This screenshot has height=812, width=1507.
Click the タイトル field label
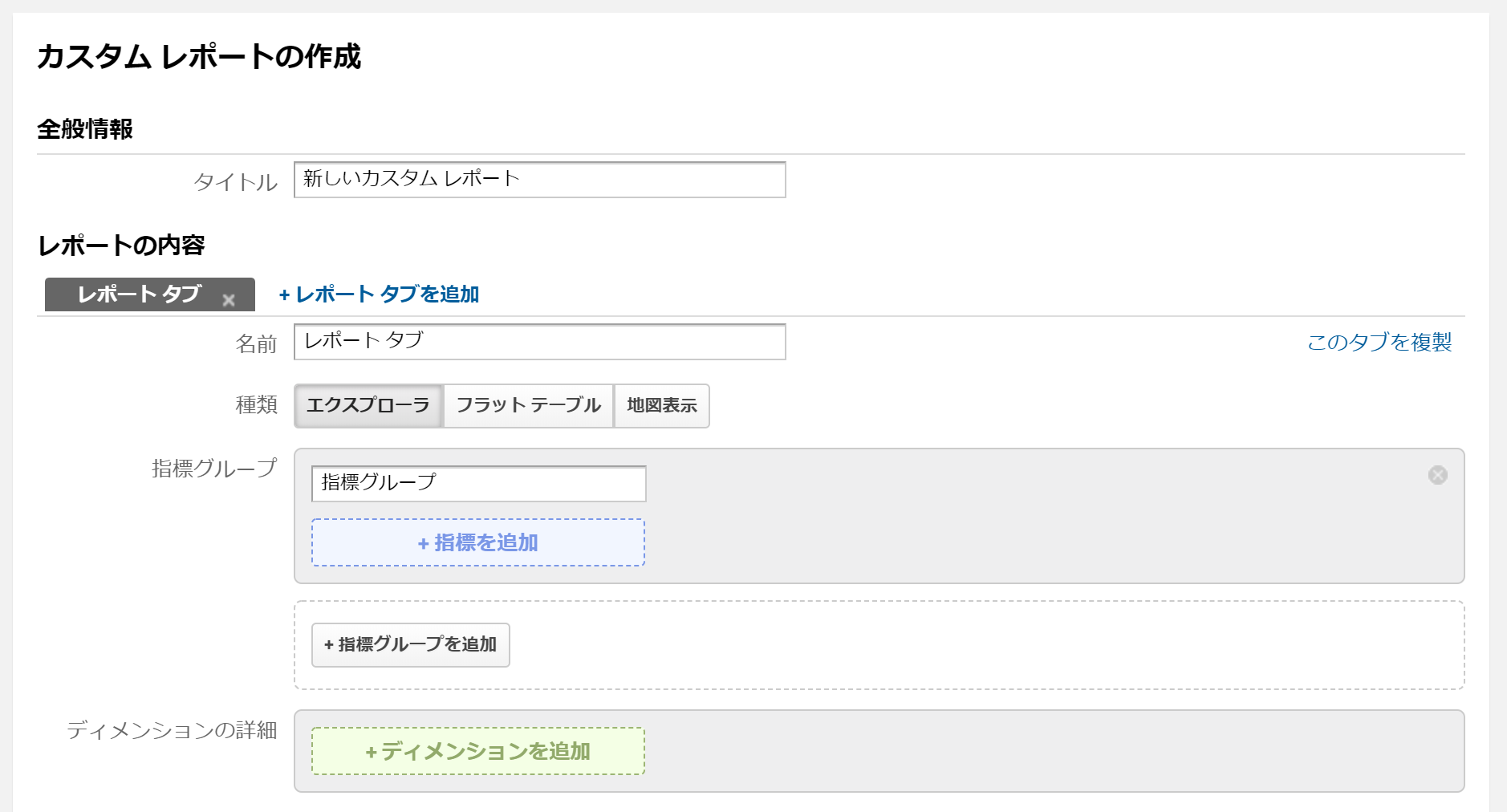click(x=235, y=182)
